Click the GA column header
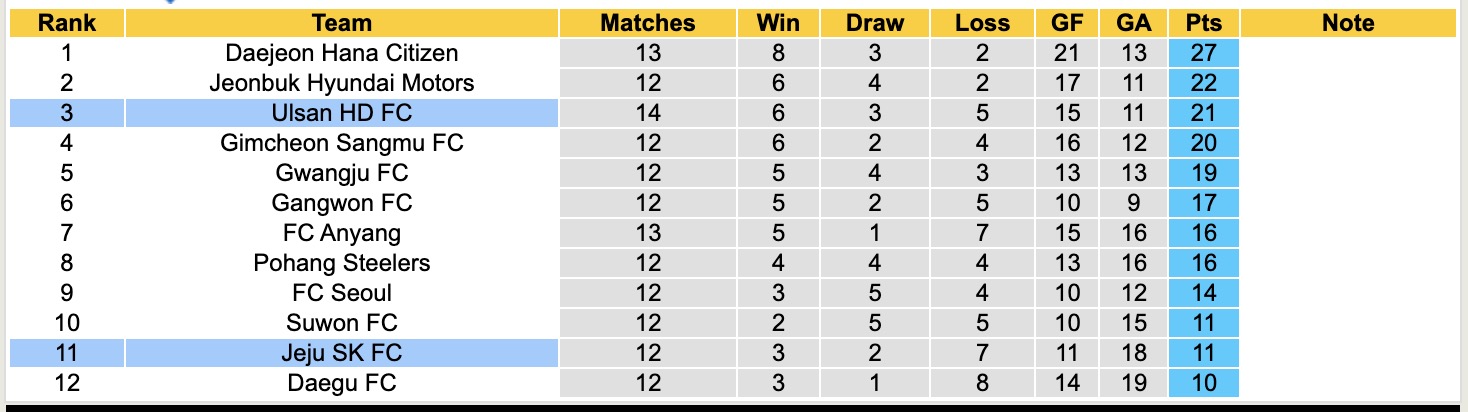 (x=1135, y=23)
